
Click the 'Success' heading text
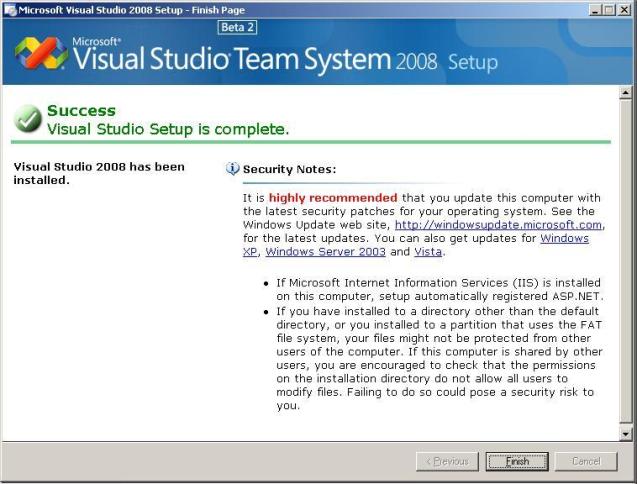coord(81,111)
